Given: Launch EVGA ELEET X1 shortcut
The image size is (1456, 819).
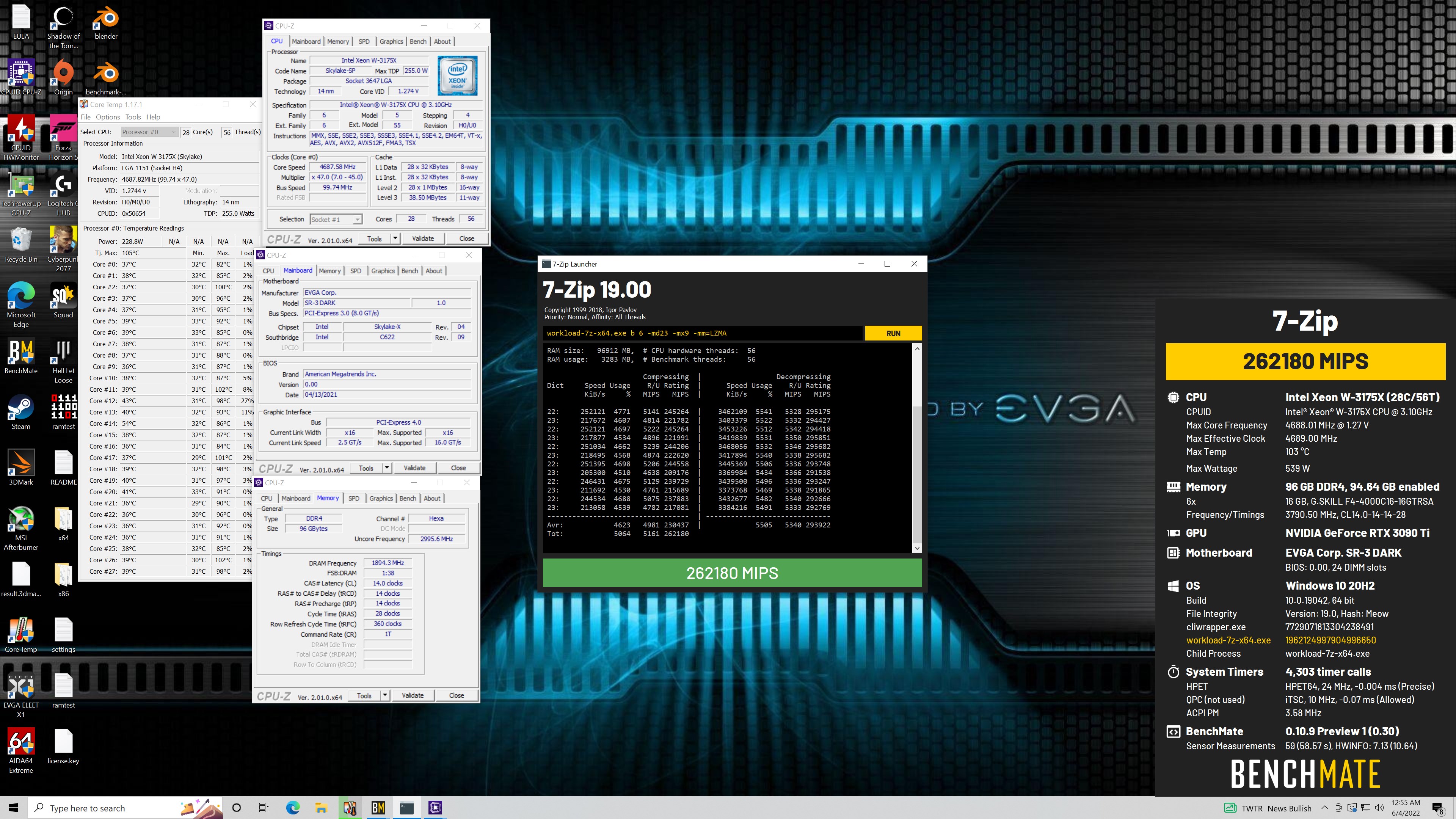Looking at the screenshot, I should (x=21, y=696).
